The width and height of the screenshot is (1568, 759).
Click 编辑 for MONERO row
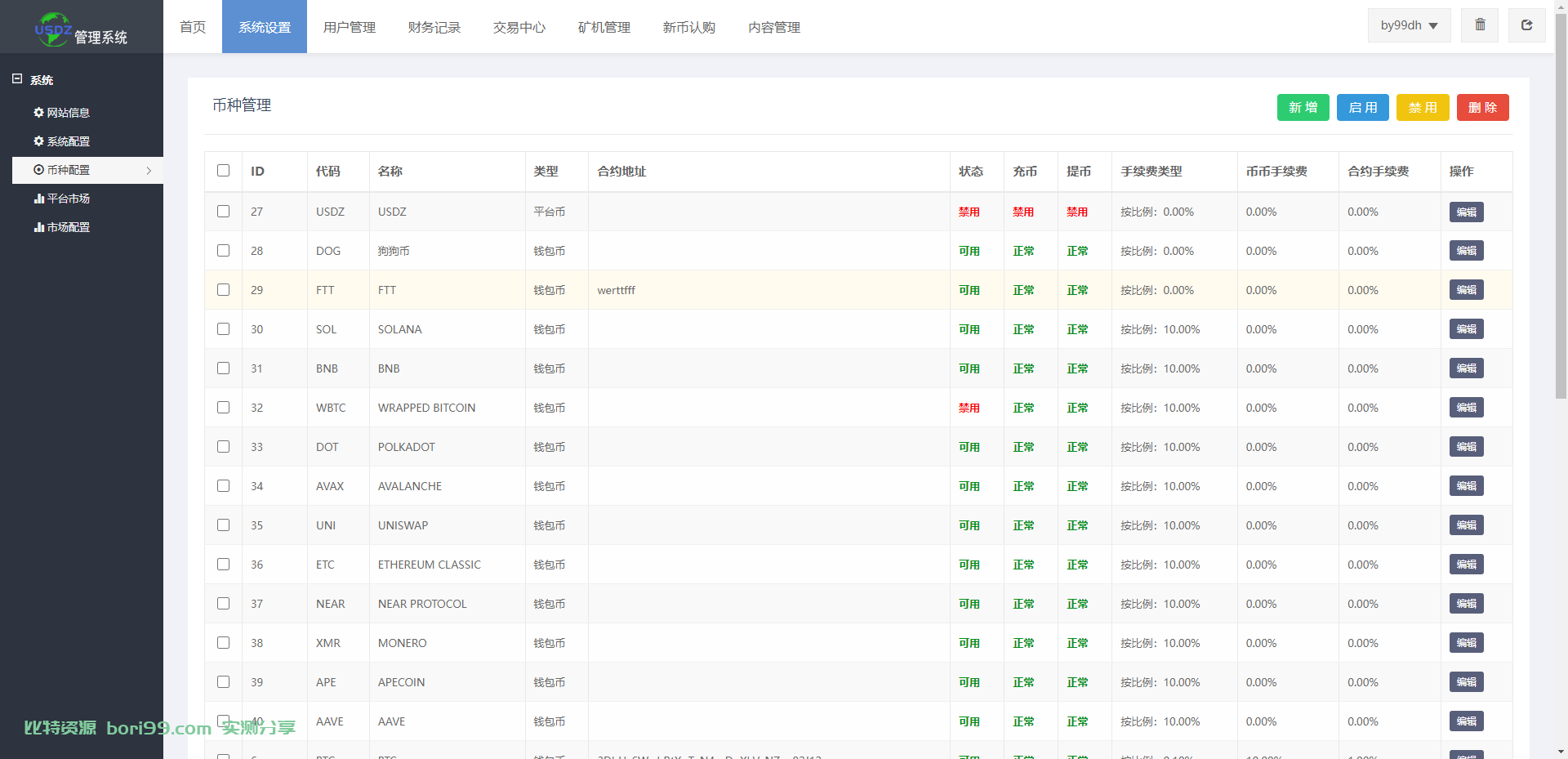1467,643
